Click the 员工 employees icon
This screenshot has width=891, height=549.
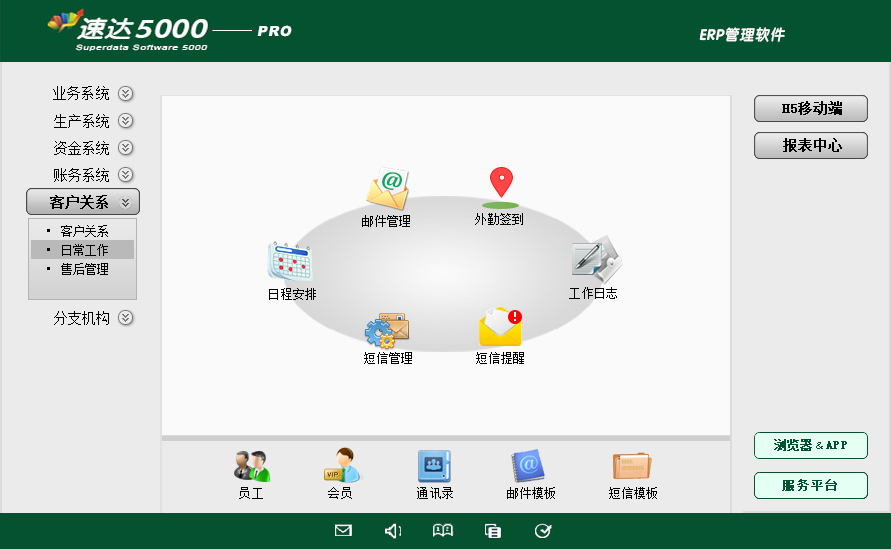coord(252,467)
